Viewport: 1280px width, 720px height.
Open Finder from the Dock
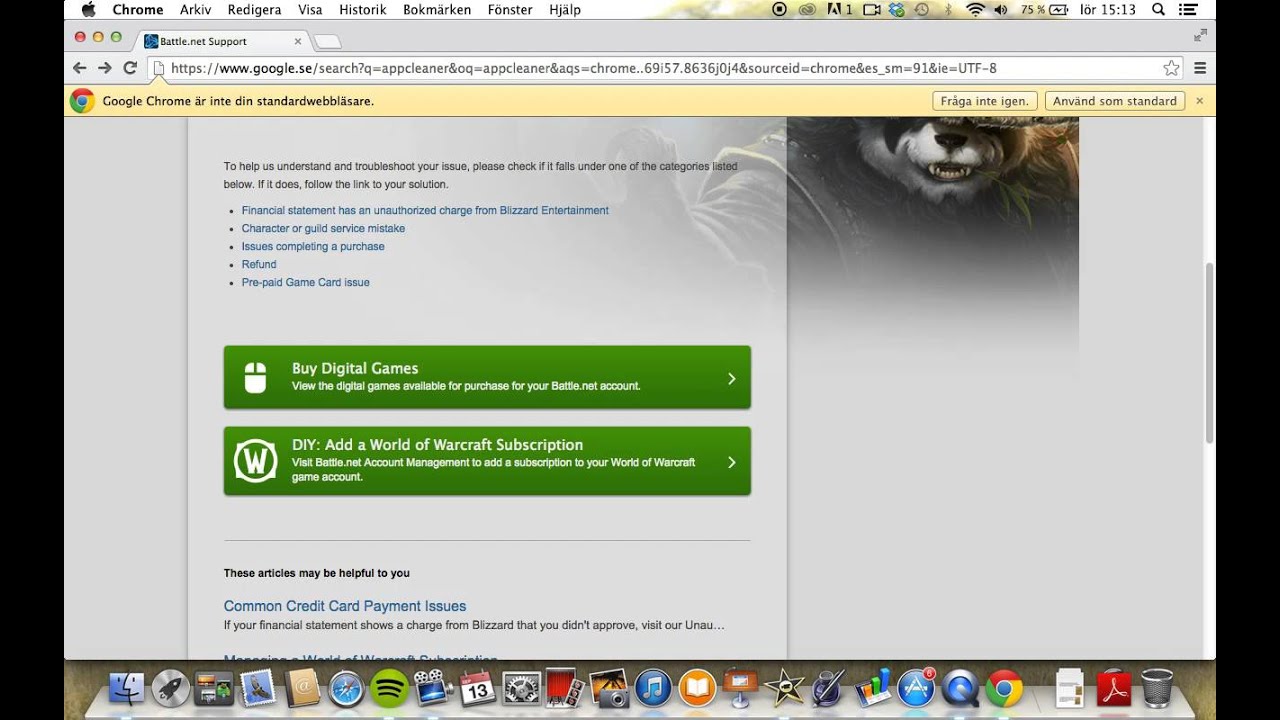(x=127, y=689)
